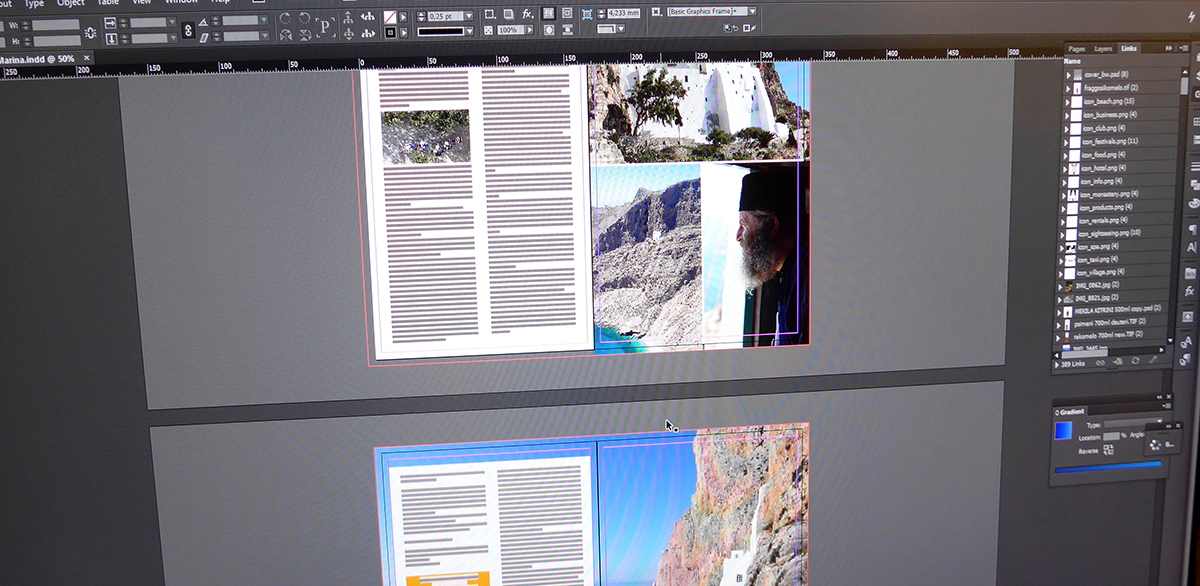Click the gradient ramp bar
1200x586 pixels.
click(1108, 467)
